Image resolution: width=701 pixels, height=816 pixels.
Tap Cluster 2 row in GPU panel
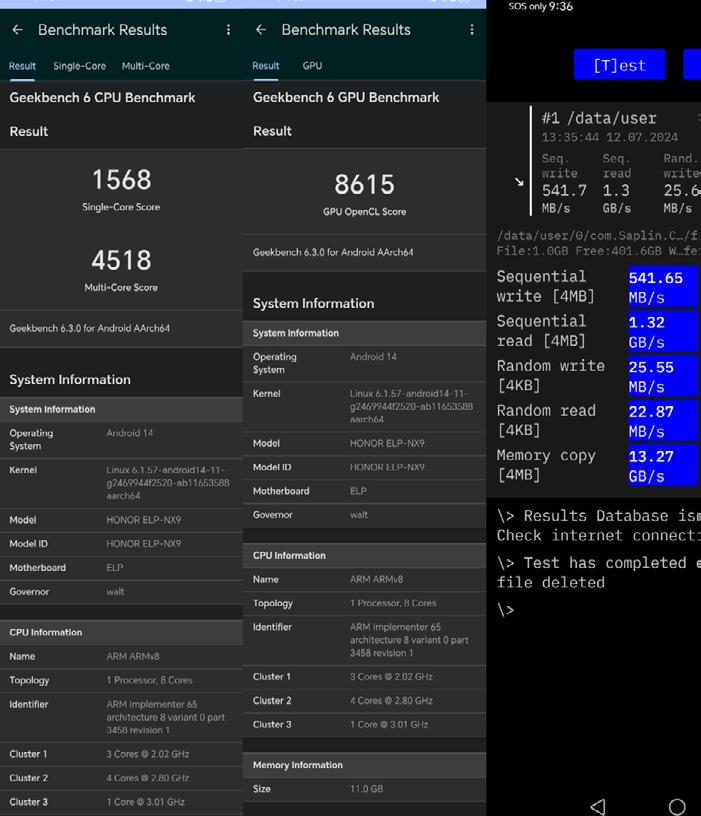pyautogui.click(x=364, y=700)
